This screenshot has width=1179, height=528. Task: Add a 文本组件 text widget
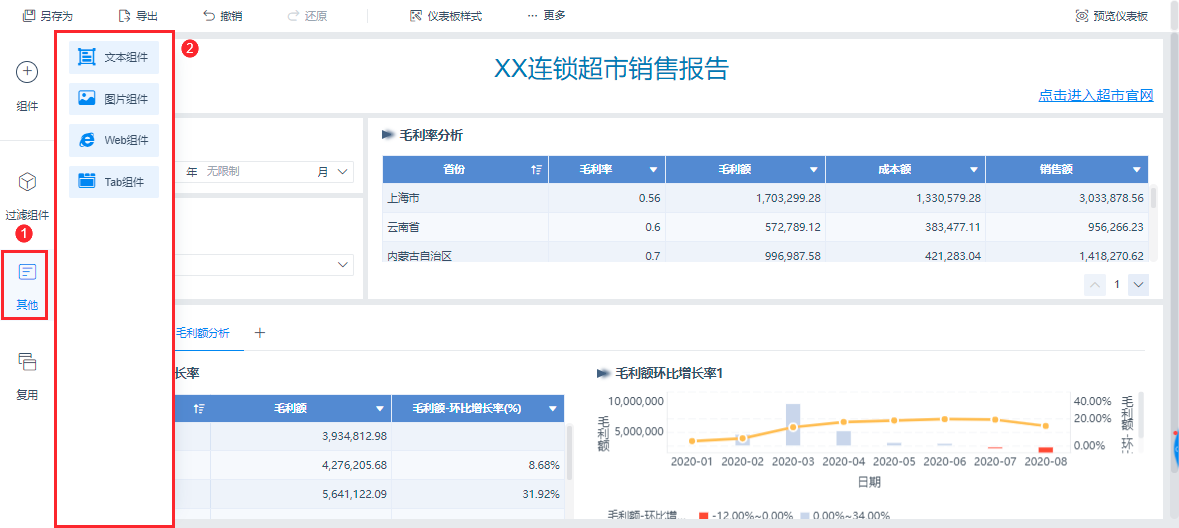(x=114, y=57)
